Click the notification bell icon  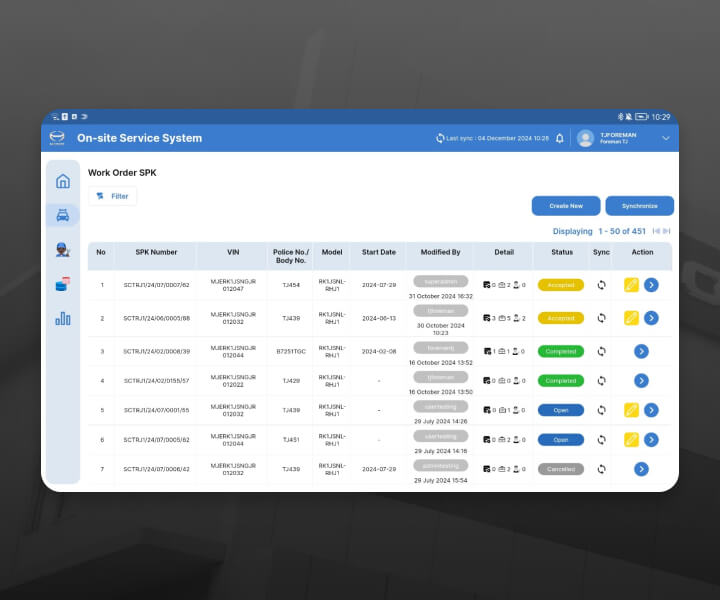click(x=560, y=138)
